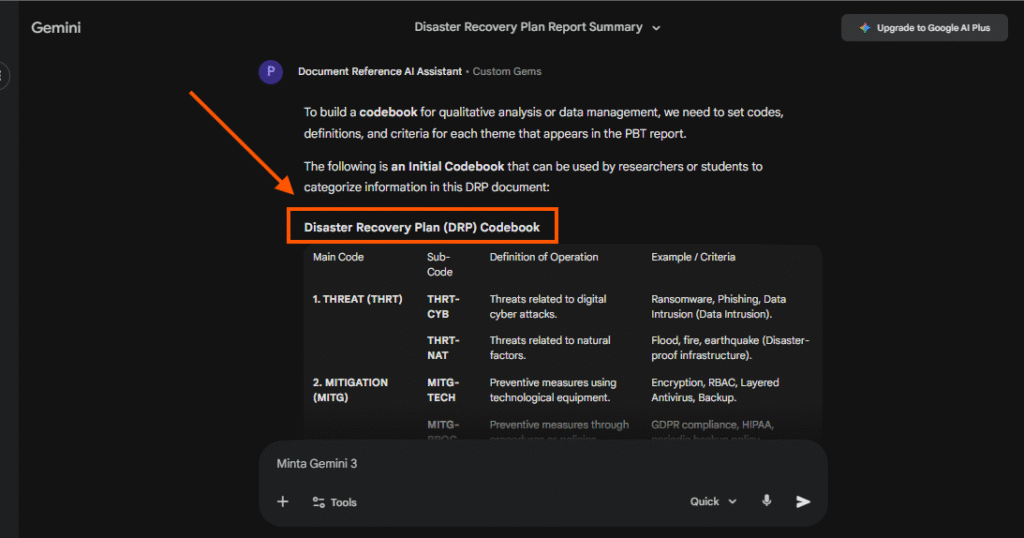
Task: Click the Example / Criteria column header
Action: tap(693, 257)
